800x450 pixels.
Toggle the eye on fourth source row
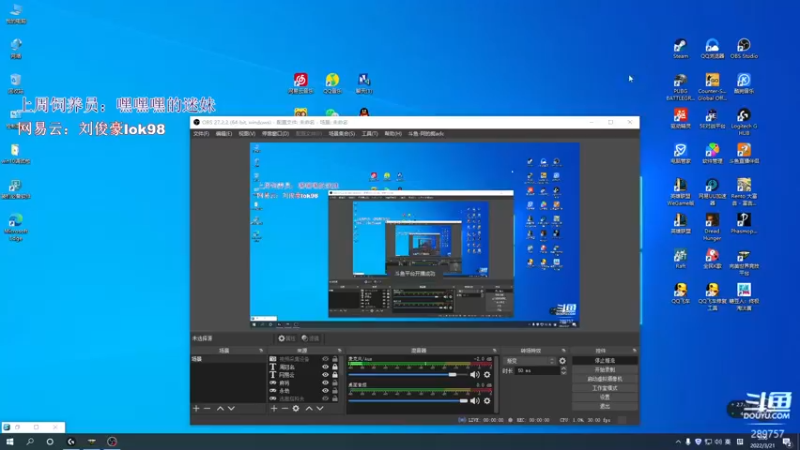tap(325, 383)
